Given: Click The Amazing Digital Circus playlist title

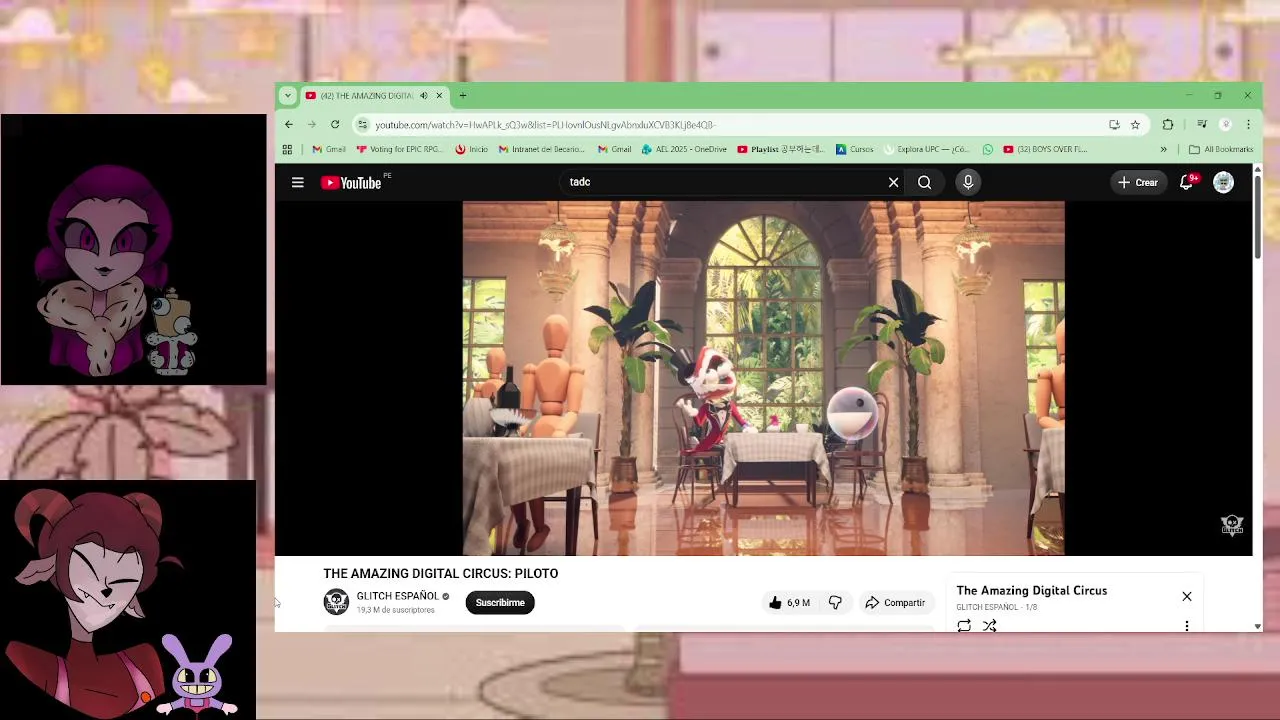Looking at the screenshot, I should coord(1032,591).
